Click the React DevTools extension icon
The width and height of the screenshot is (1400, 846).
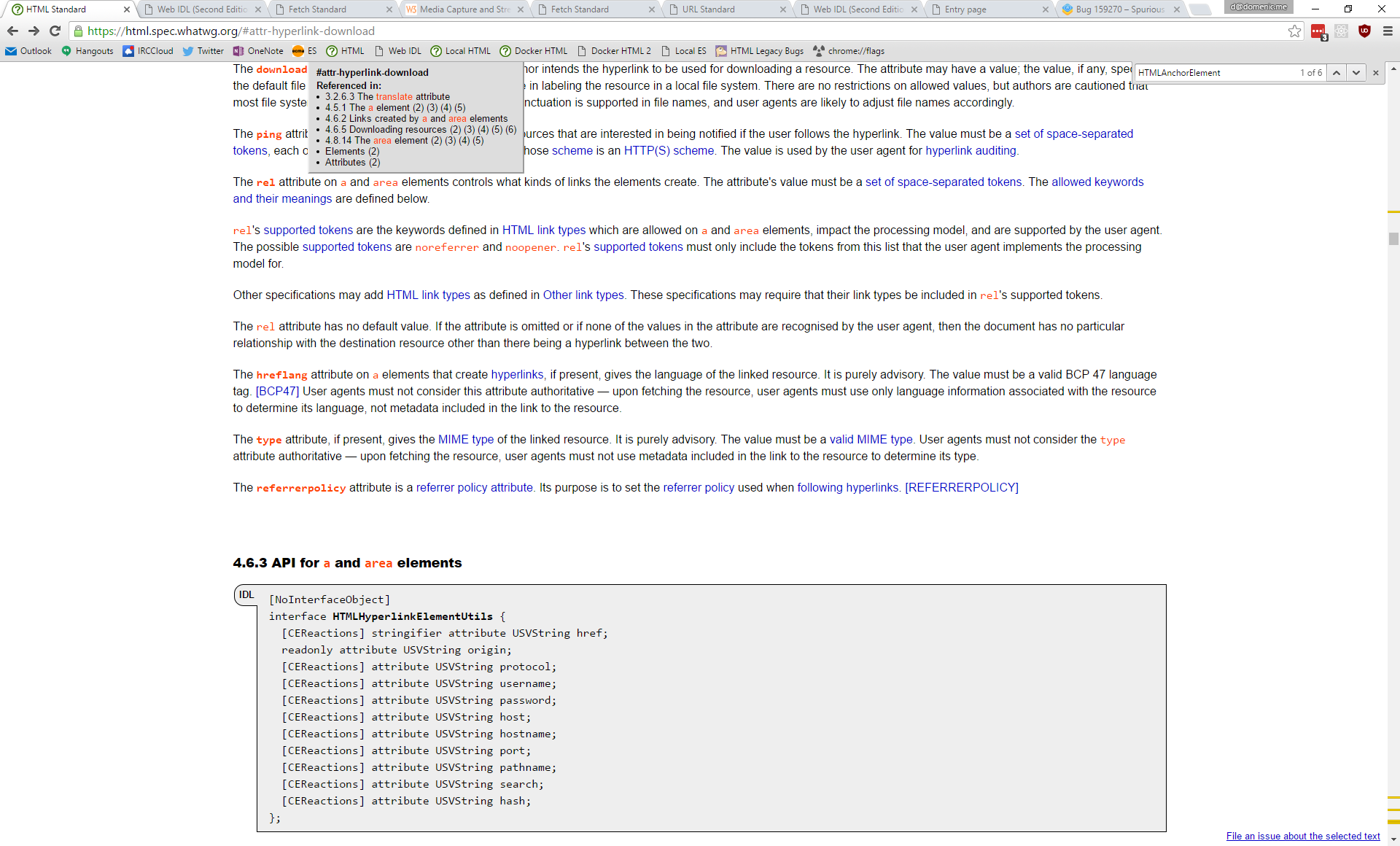coord(1341,31)
